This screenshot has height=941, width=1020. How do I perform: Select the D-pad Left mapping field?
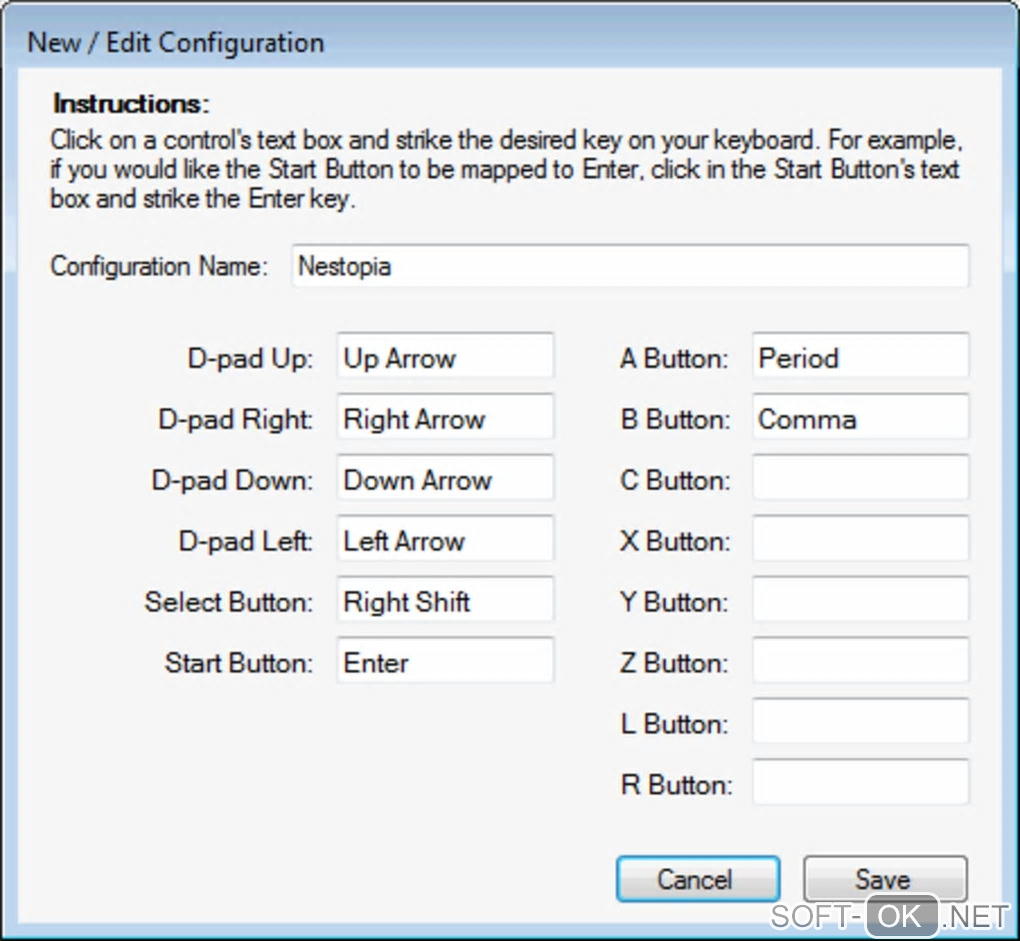445,542
